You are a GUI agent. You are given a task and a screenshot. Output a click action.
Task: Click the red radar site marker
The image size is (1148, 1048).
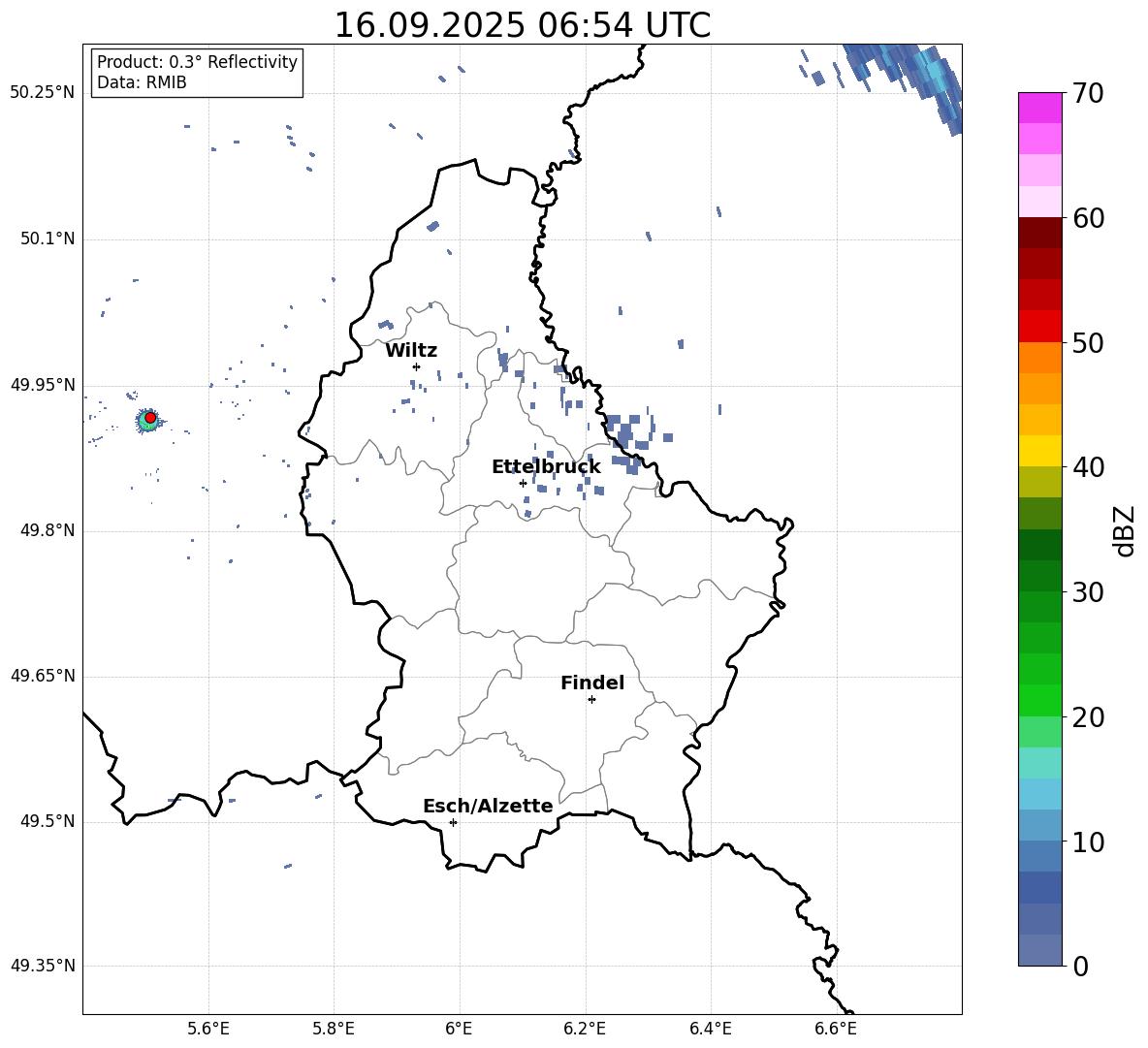[150, 417]
